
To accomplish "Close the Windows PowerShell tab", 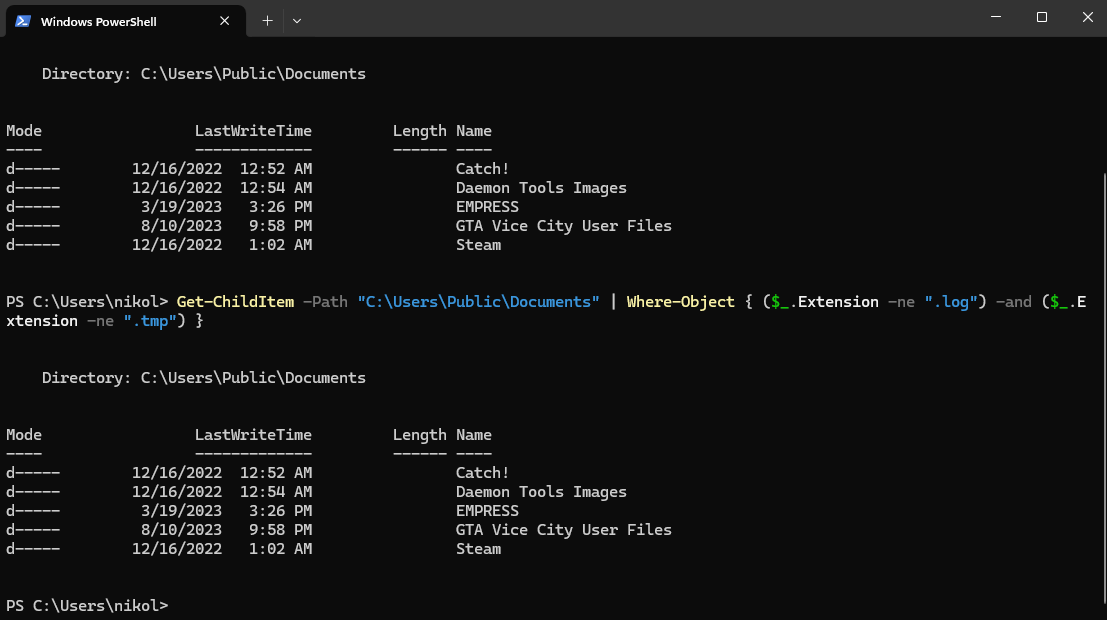I will coord(225,21).
